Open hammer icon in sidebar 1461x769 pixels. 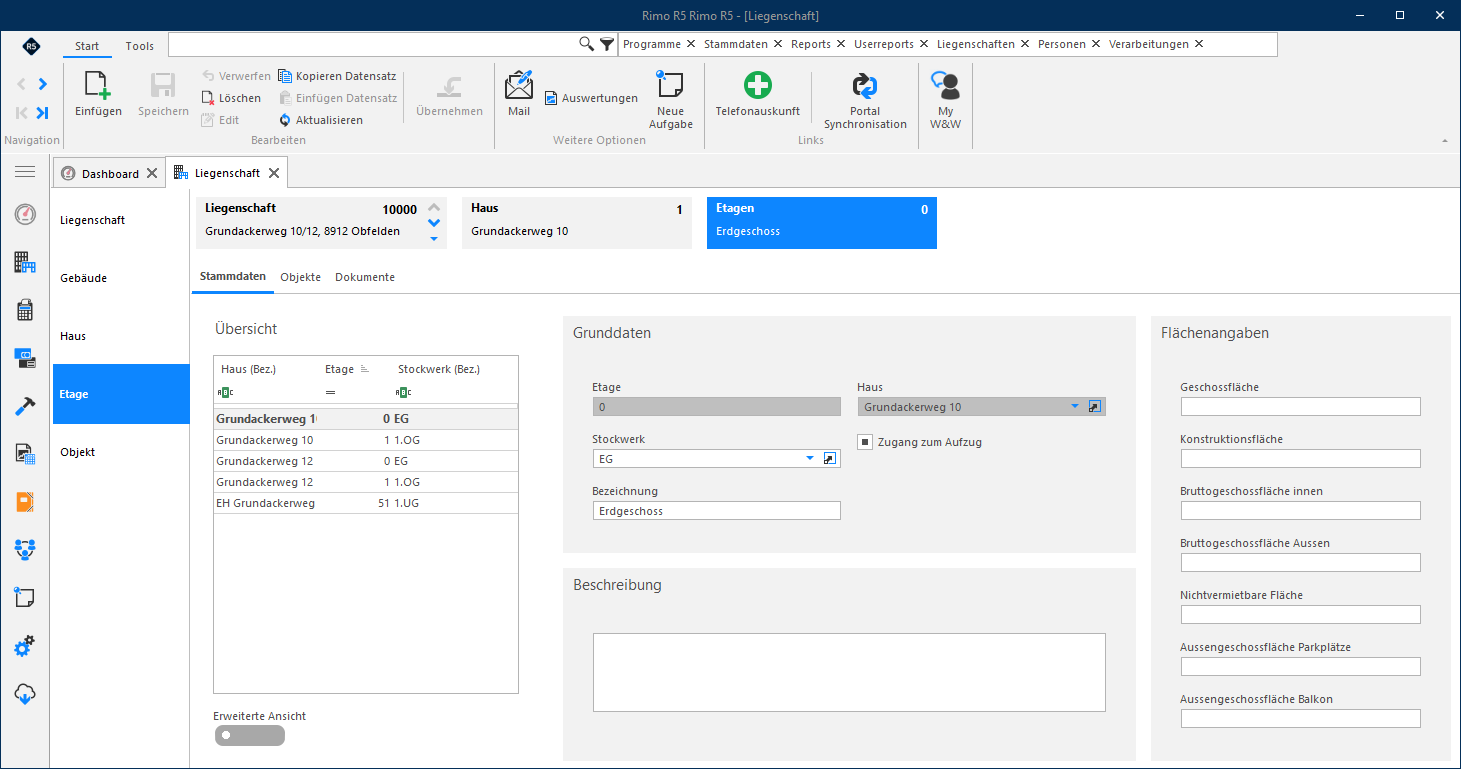point(25,406)
